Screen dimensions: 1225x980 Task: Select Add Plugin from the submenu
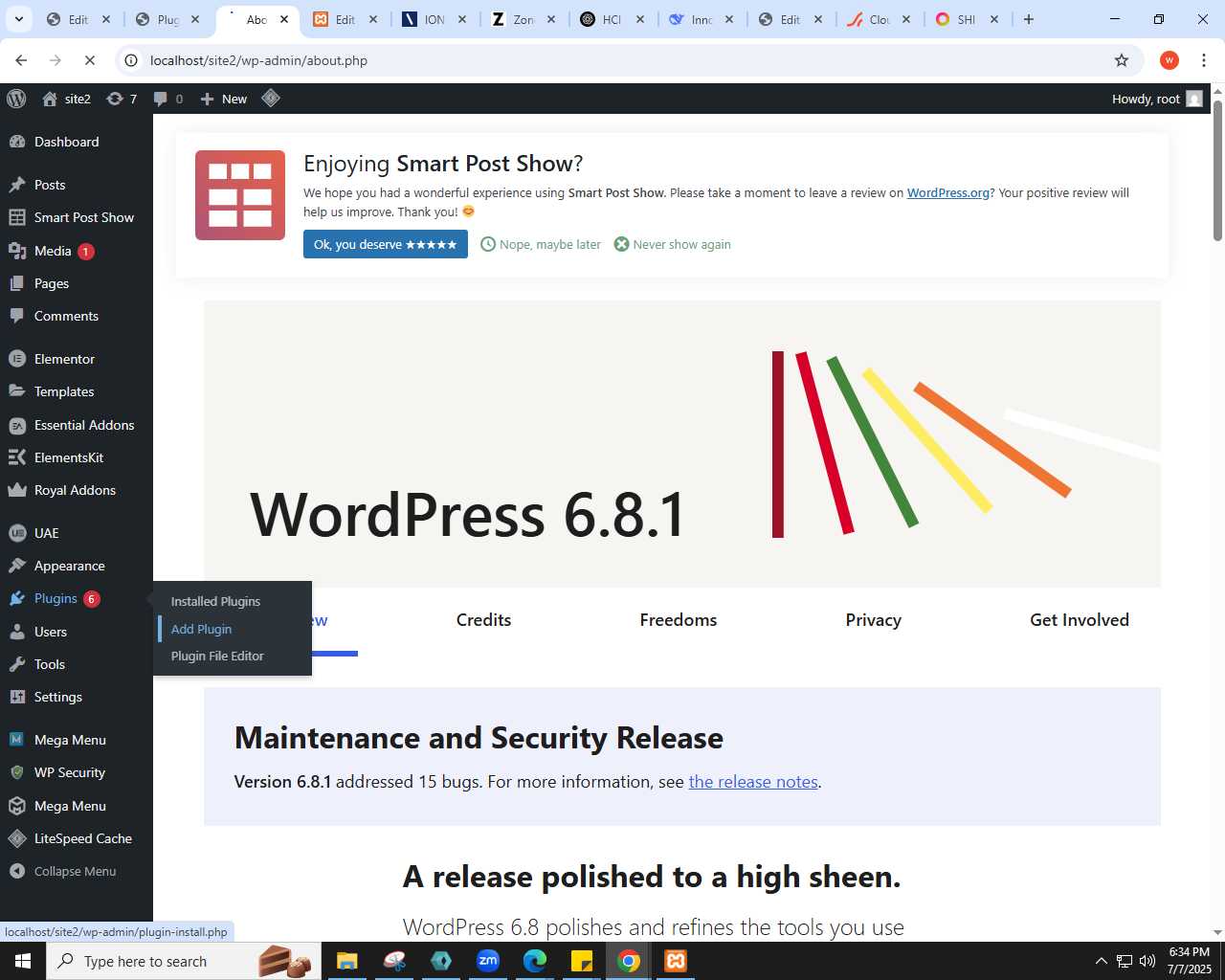201,629
